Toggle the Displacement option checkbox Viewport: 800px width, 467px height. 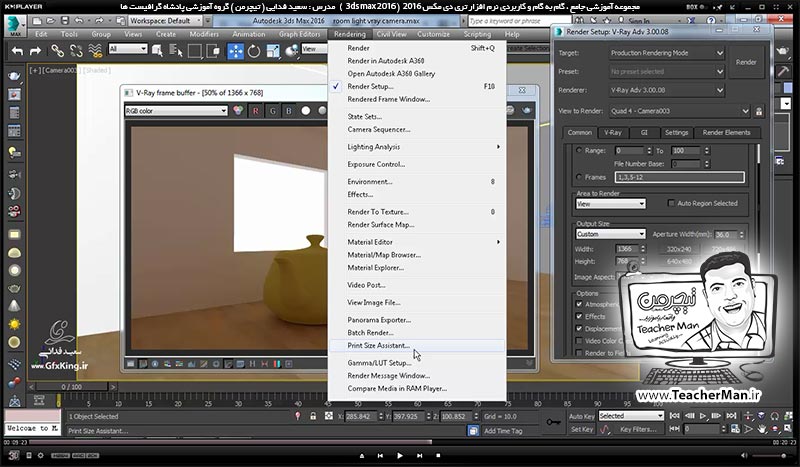579,329
